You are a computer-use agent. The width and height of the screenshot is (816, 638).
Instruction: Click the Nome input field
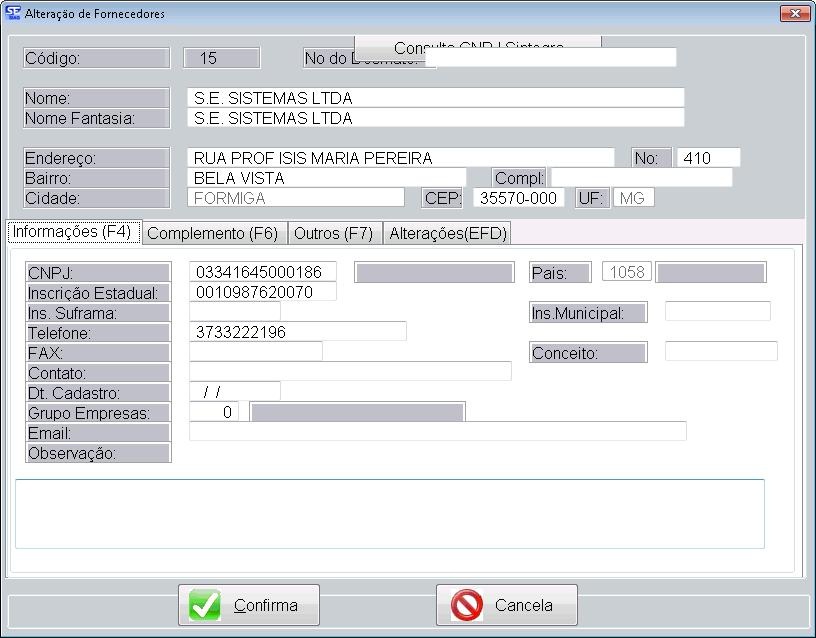435,98
